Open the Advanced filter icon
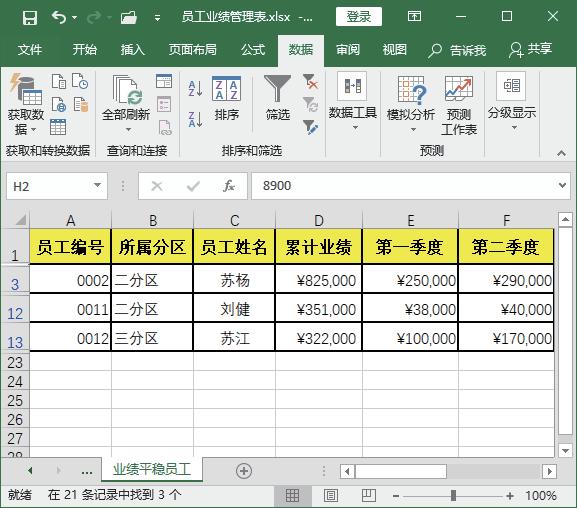 click(x=310, y=127)
